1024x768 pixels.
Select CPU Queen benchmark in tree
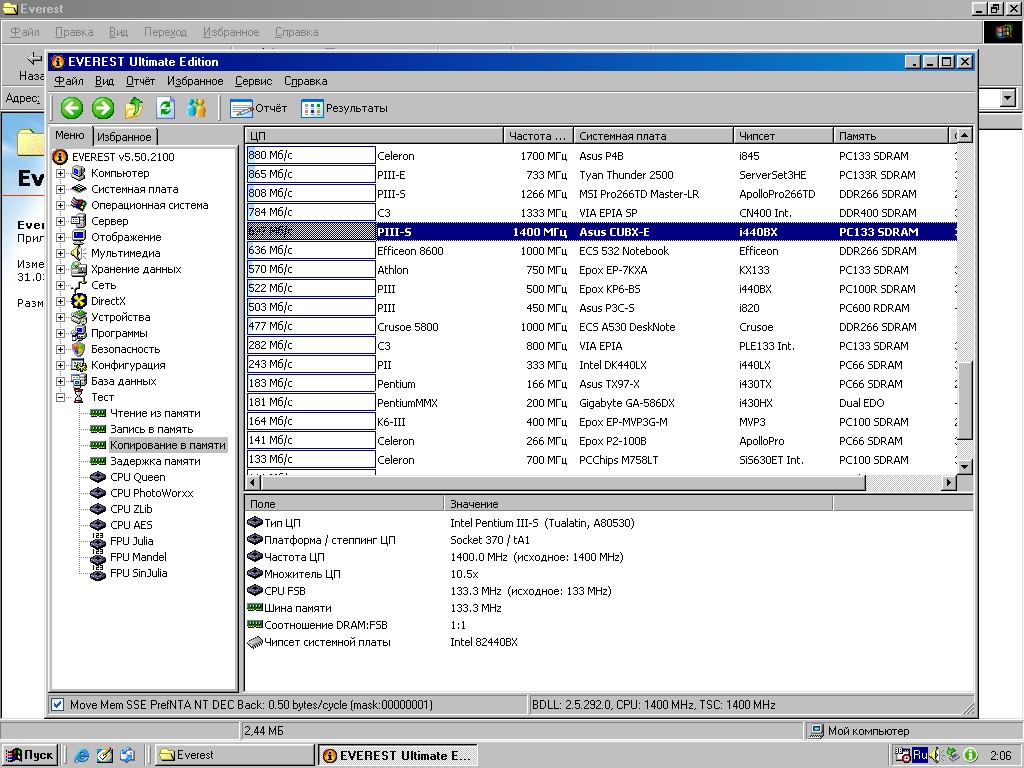[137, 477]
